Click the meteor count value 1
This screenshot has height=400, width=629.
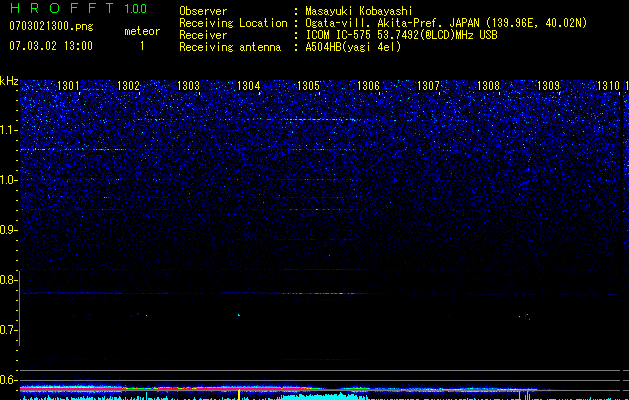click(142, 46)
